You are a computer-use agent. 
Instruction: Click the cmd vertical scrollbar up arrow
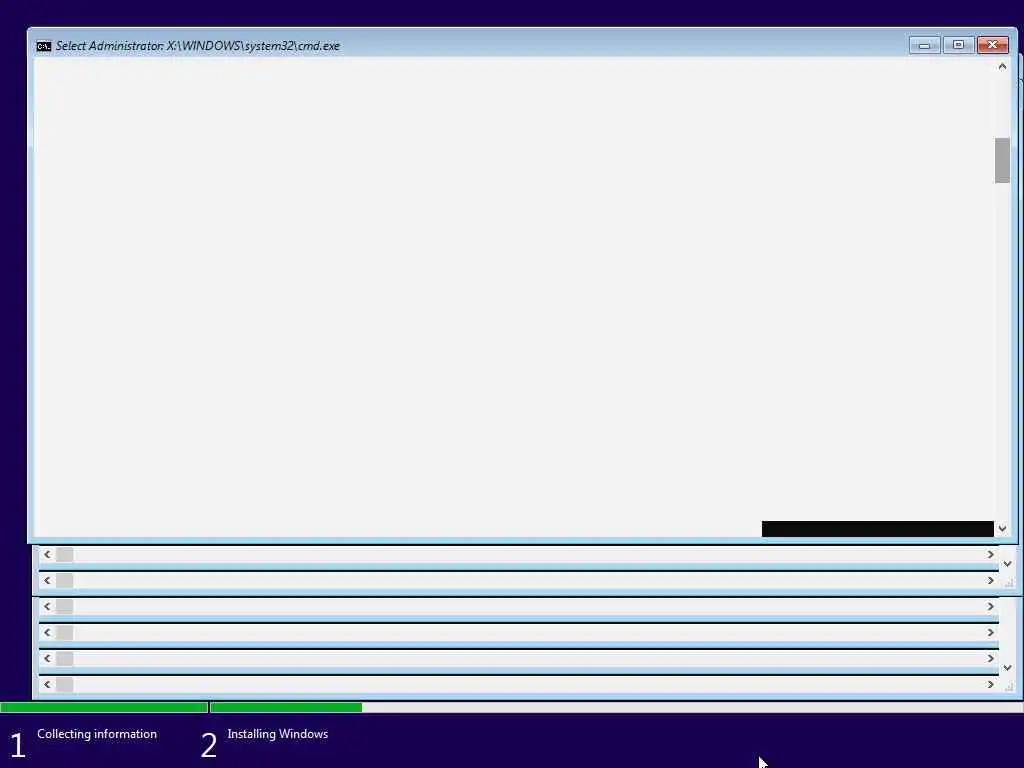(x=1002, y=66)
